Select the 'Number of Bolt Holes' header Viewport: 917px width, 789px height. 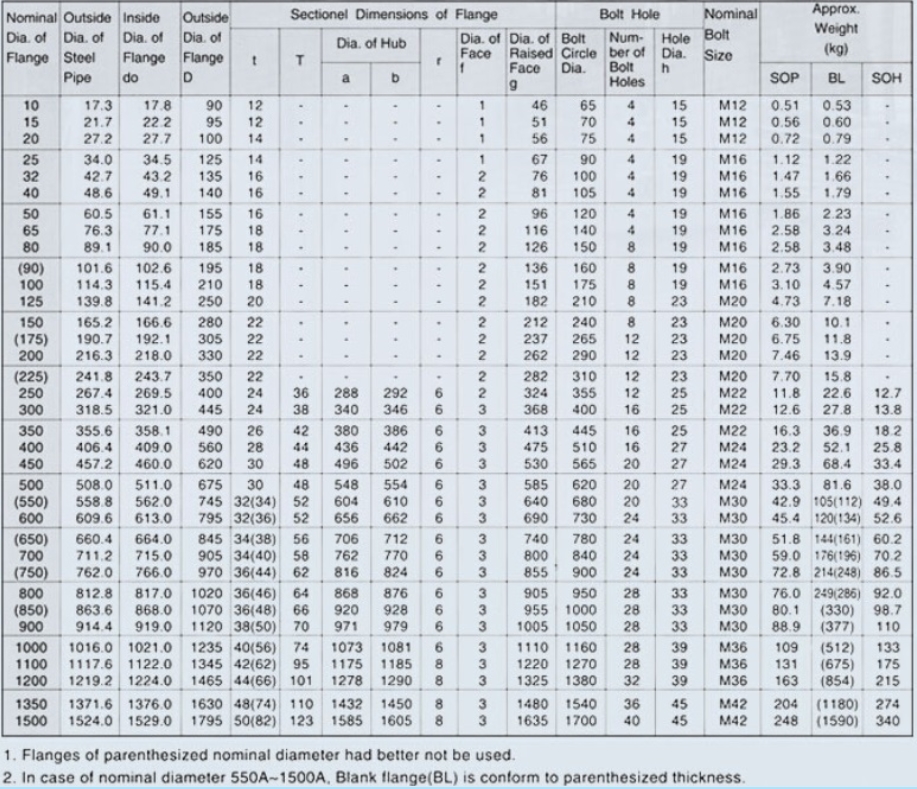pyautogui.click(x=627, y=60)
